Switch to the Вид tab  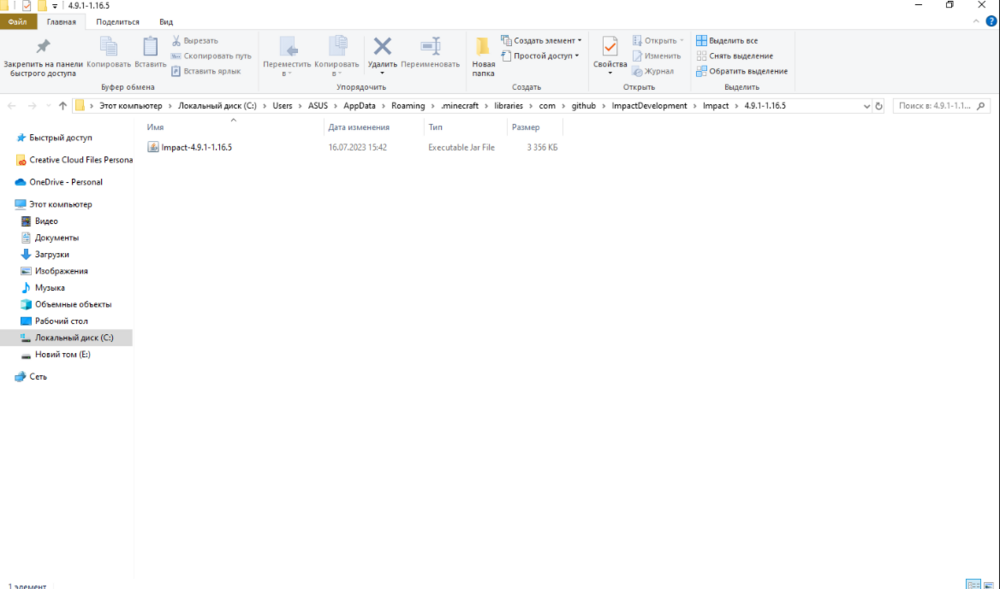(x=166, y=22)
